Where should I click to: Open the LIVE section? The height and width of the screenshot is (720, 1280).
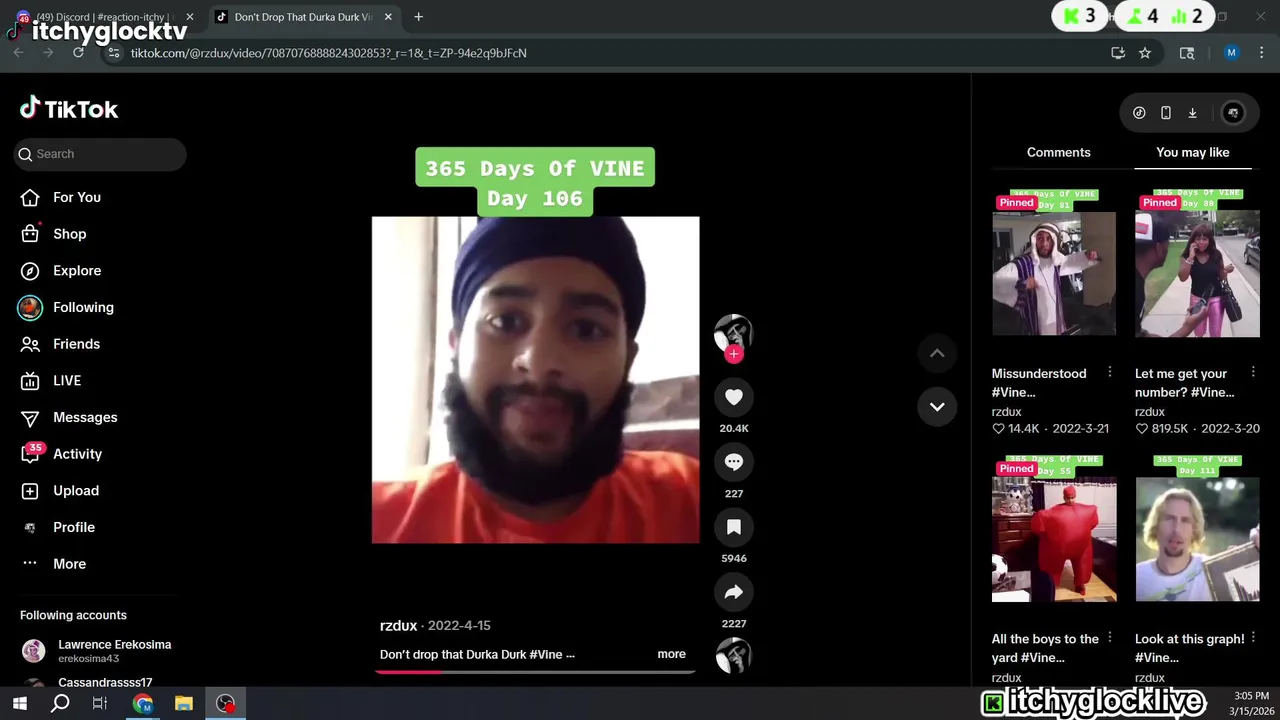point(67,381)
